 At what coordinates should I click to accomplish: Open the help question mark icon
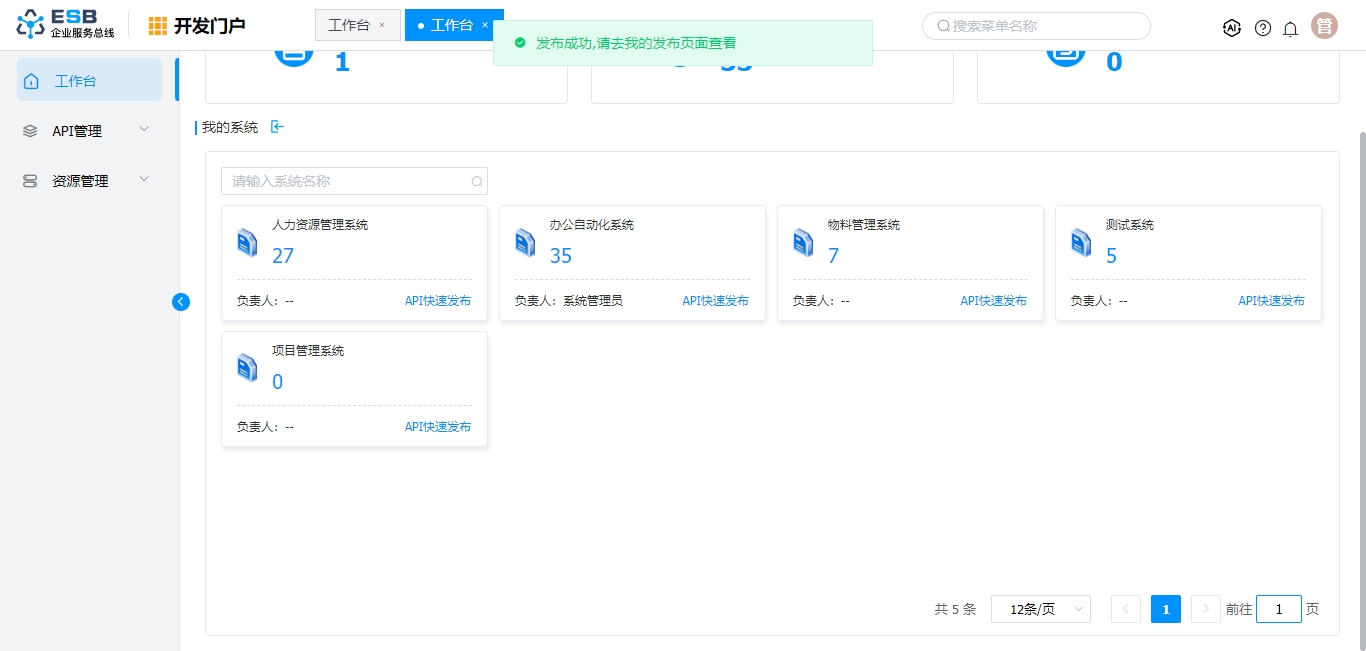click(x=1263, y=28)
